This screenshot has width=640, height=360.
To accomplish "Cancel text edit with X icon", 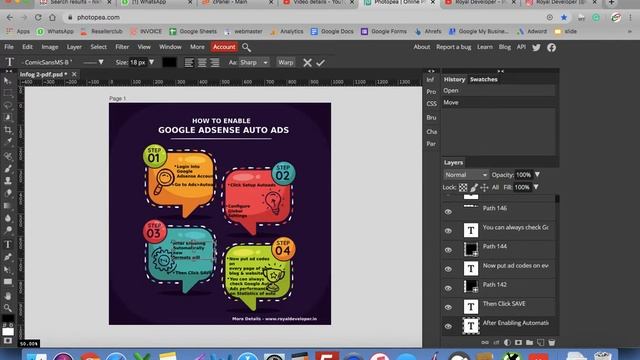I will (x=307, y=62).
